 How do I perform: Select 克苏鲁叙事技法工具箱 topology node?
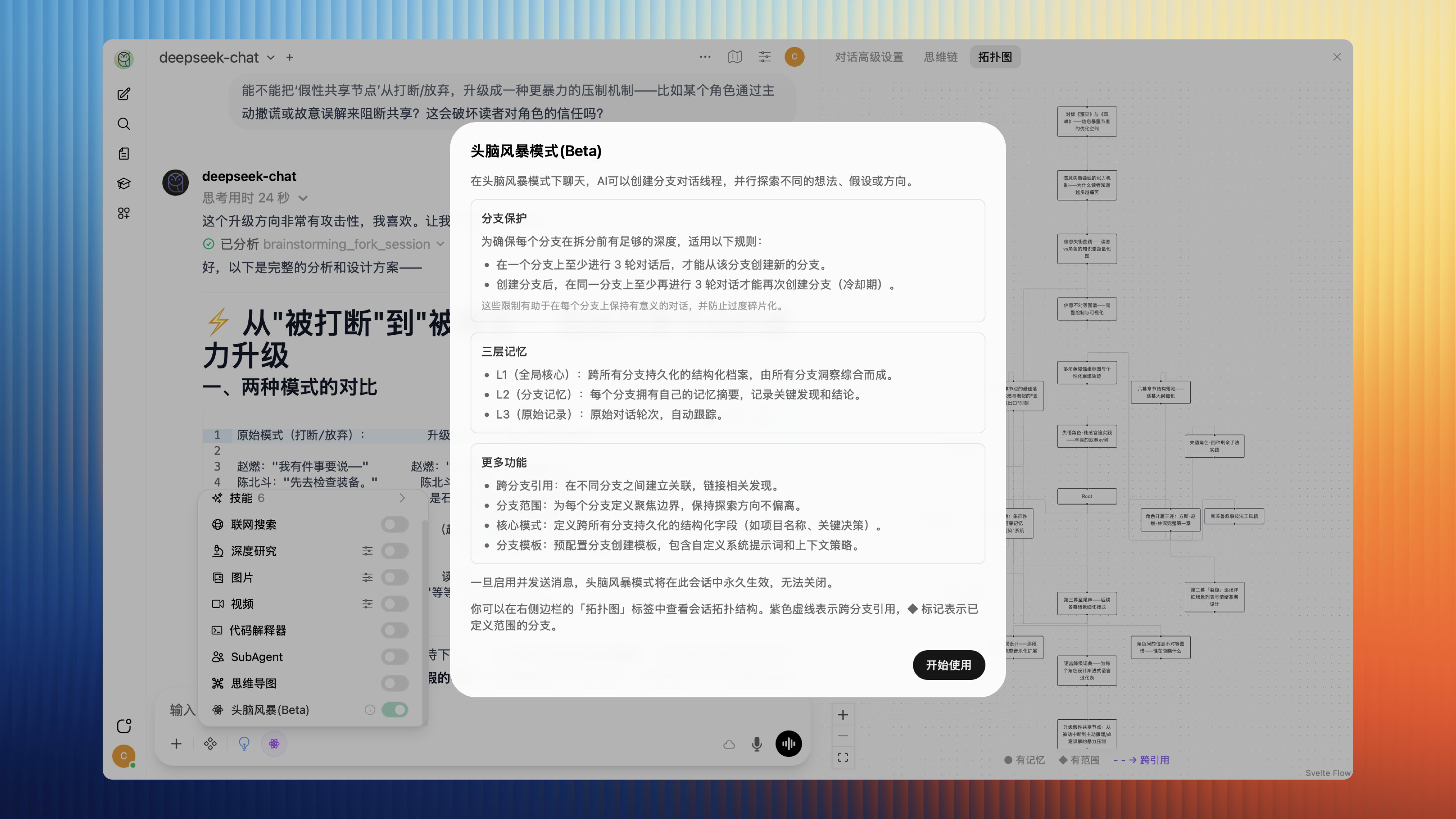coord(1234,516)
